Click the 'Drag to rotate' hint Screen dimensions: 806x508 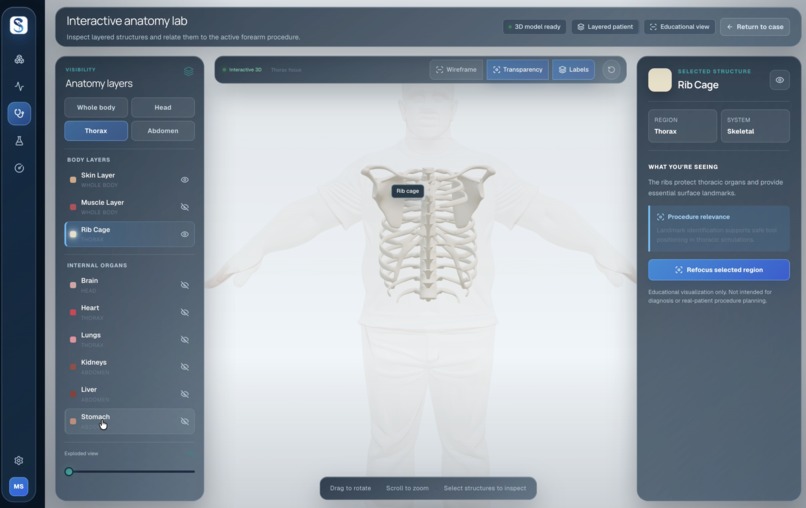pyautogui.click(x=350, y=488)
